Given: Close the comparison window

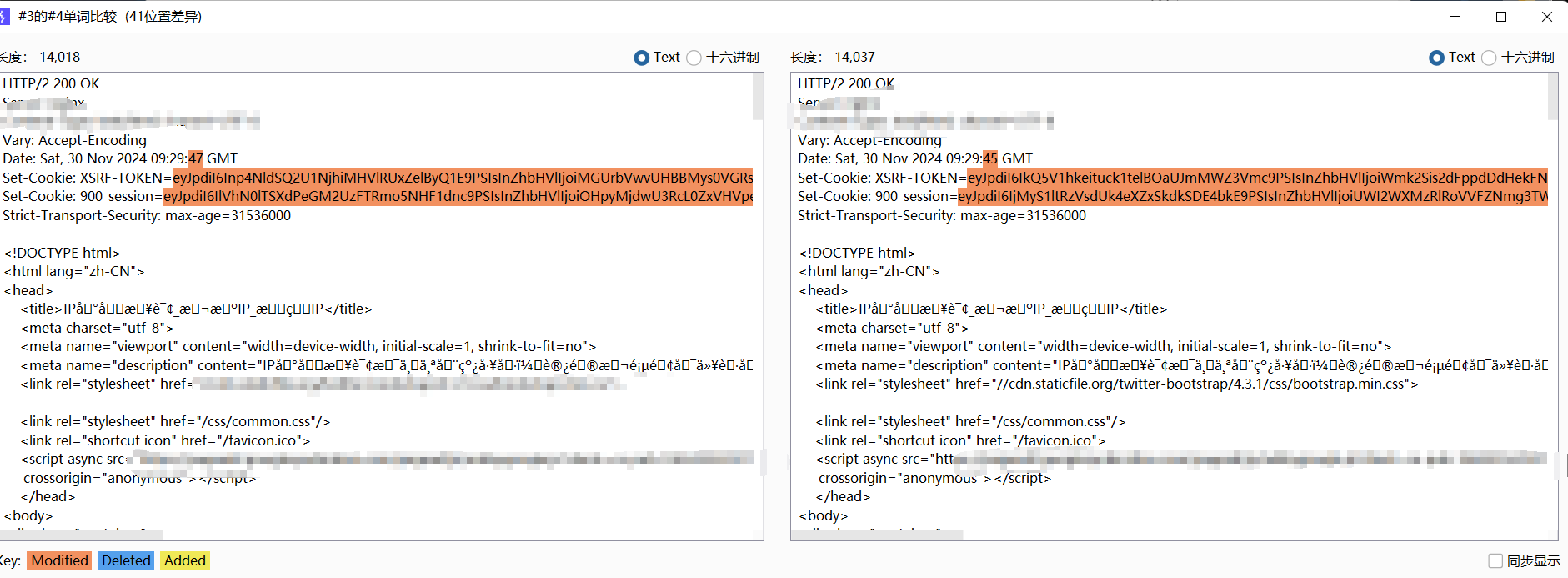Looking at the screenshot, I should [x=1546, y=17].
